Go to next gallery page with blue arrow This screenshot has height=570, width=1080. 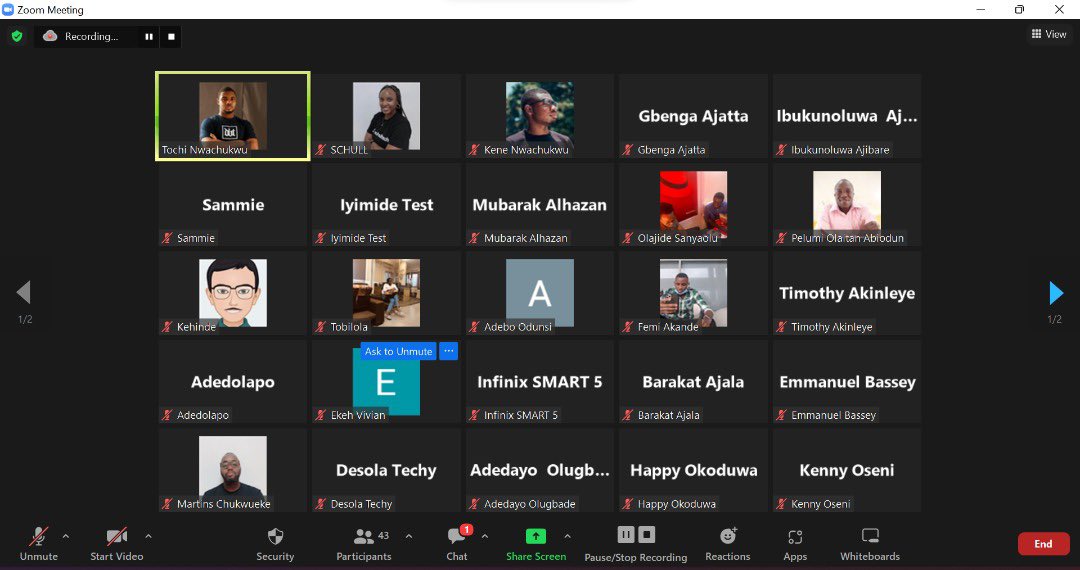1056,293
